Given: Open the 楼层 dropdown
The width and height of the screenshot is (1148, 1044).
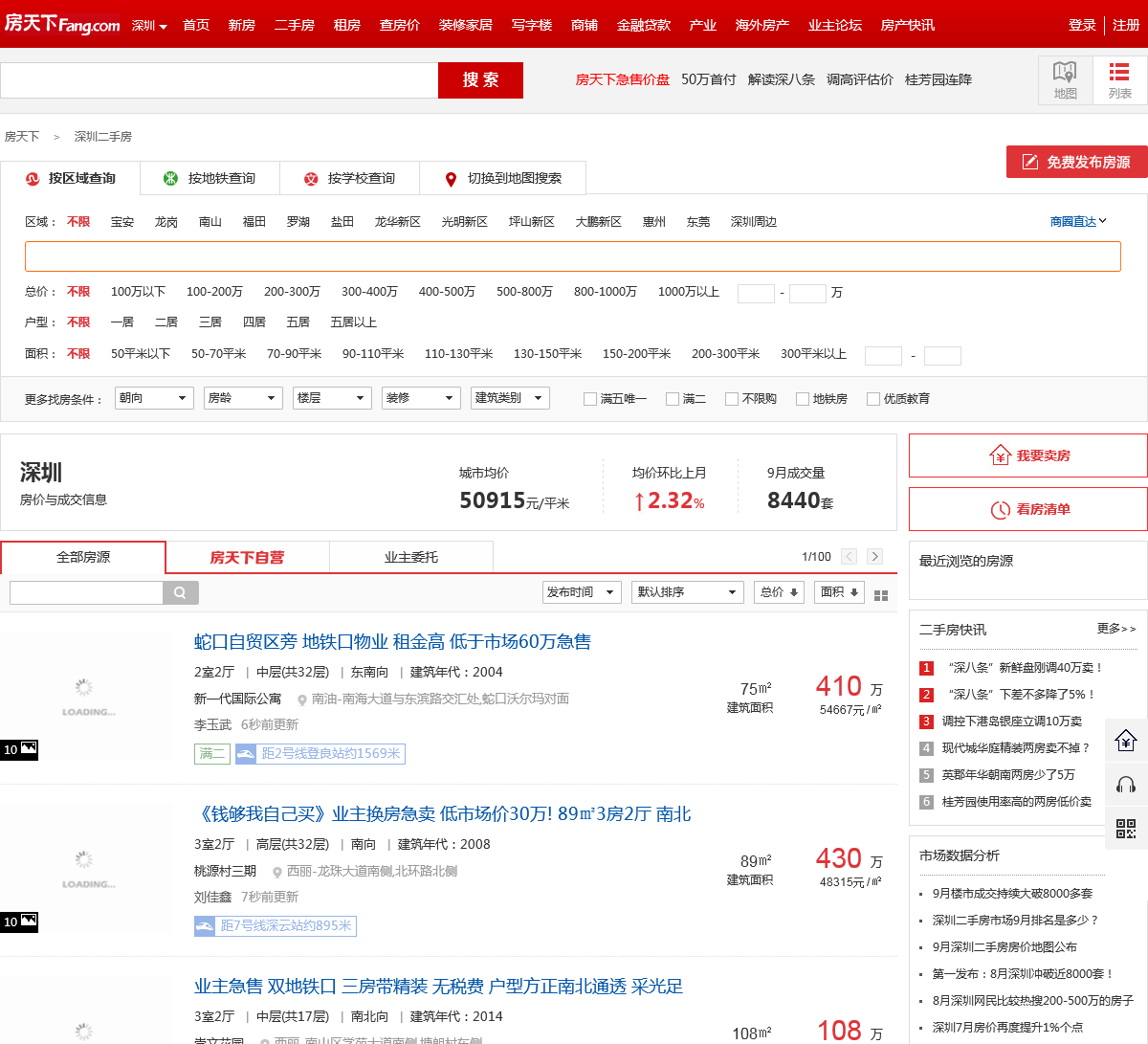Looking at the screenshot, I should pyautogui.click(x=332, y=398).
